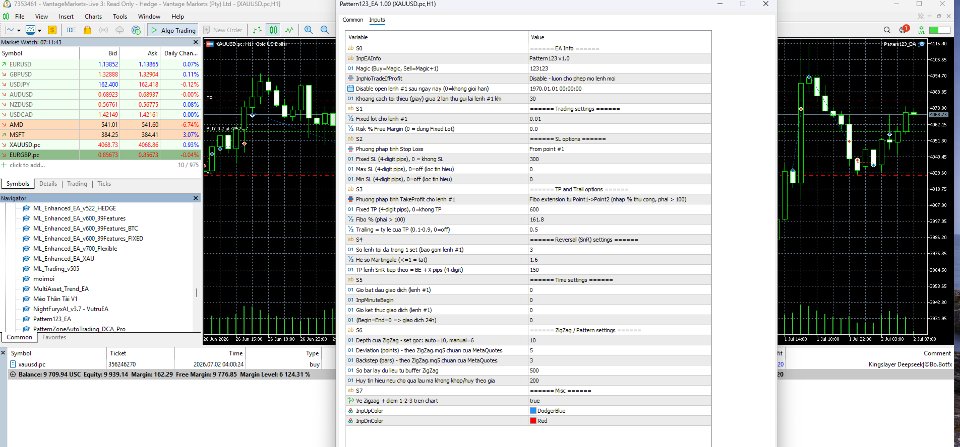Open the Charts menu
The image size is (960, 447).
pyautogui.click(x=94, y=17)
